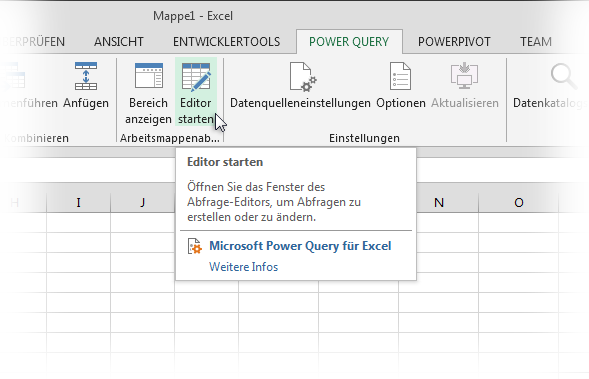This screenshot has width=589, height=379.
Task: Click the Aktualisieren update icon
Action: click(x=464, y=76)
